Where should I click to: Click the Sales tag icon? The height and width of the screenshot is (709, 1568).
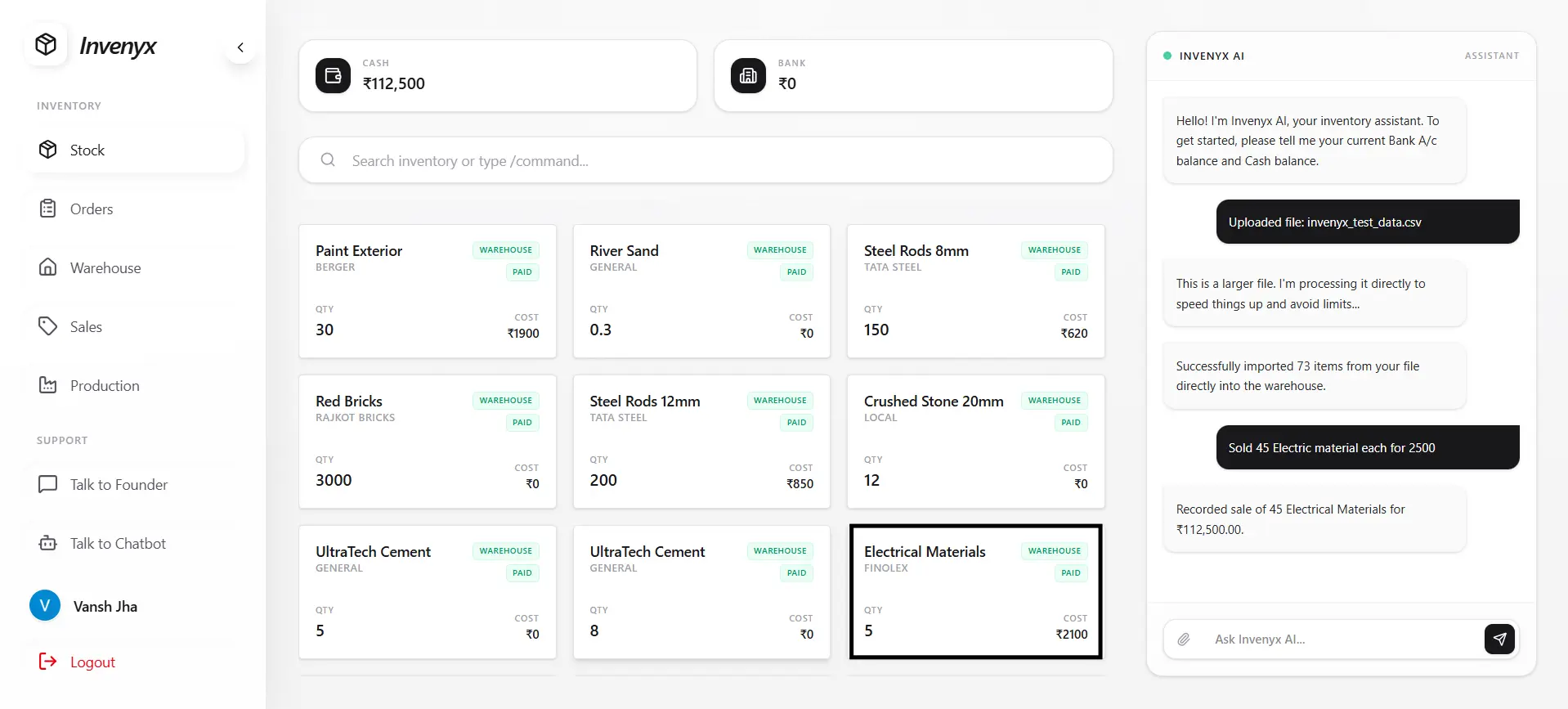[x=48, y=326]
